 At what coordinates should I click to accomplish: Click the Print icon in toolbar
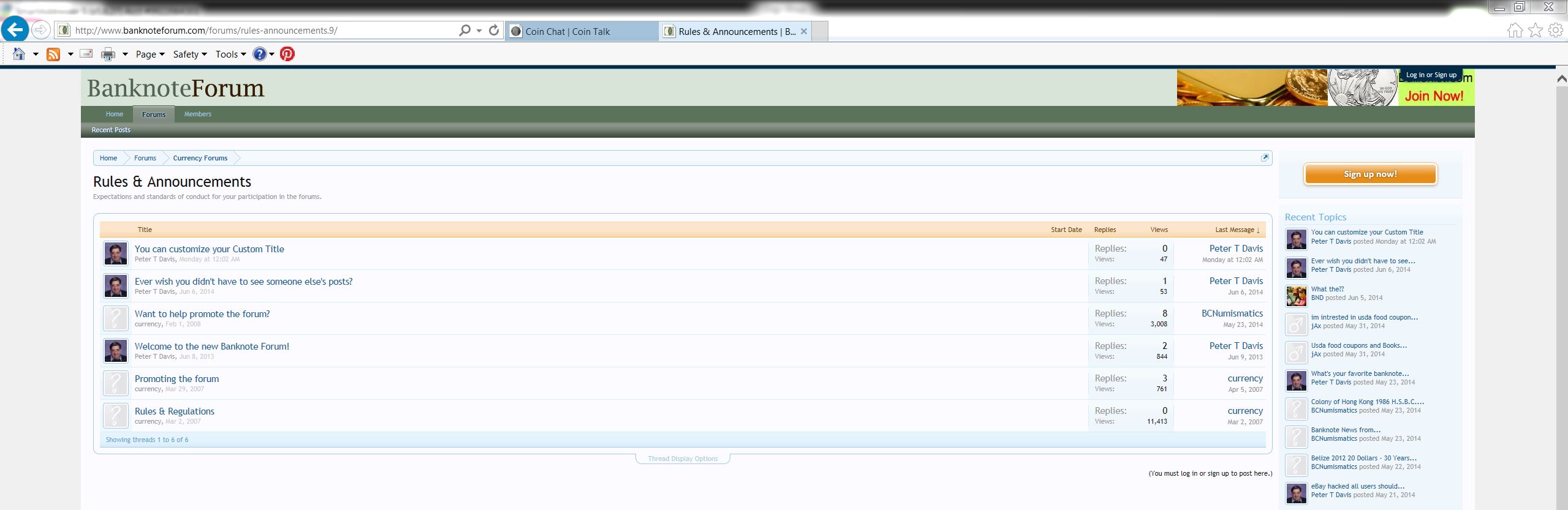[108, 54]
